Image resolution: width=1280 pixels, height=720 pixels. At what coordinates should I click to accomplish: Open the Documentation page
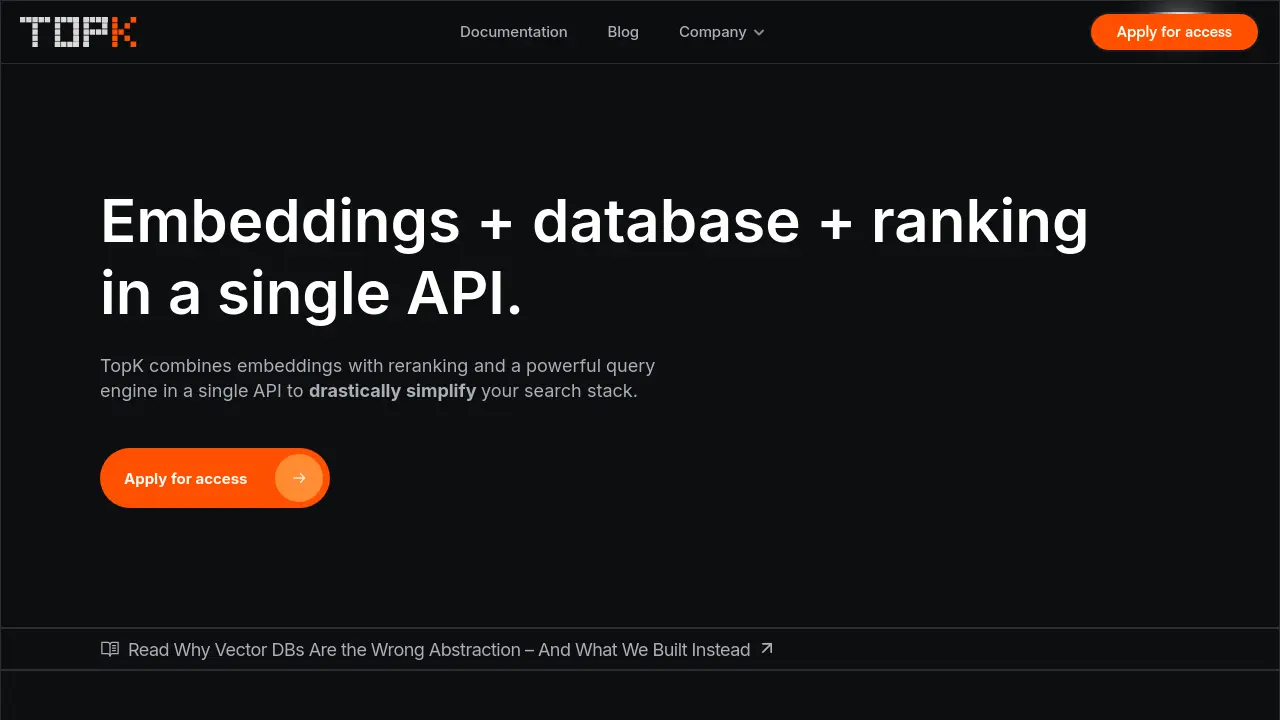click(x=513, y=32)
